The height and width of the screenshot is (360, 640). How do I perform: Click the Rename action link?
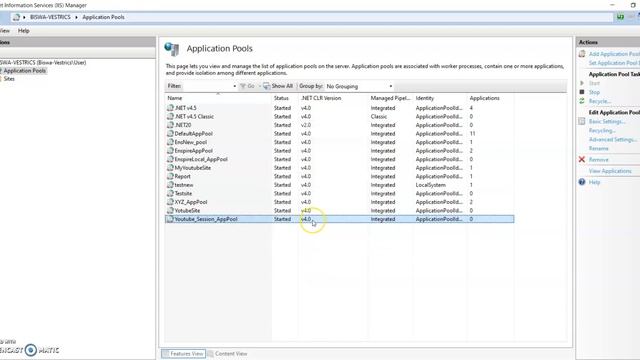(599, 148)
